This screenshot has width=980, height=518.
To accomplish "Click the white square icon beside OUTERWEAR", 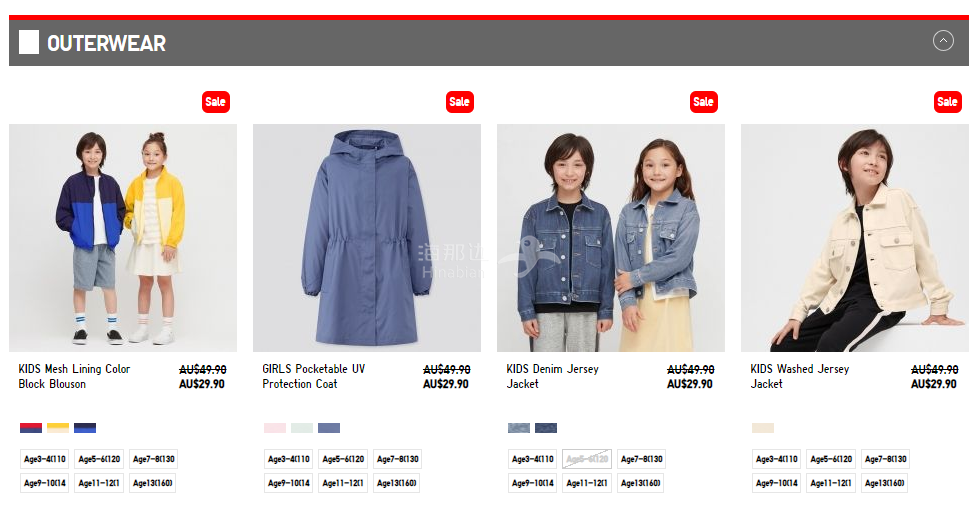I will pyautogui.click(x=29, y=42).
